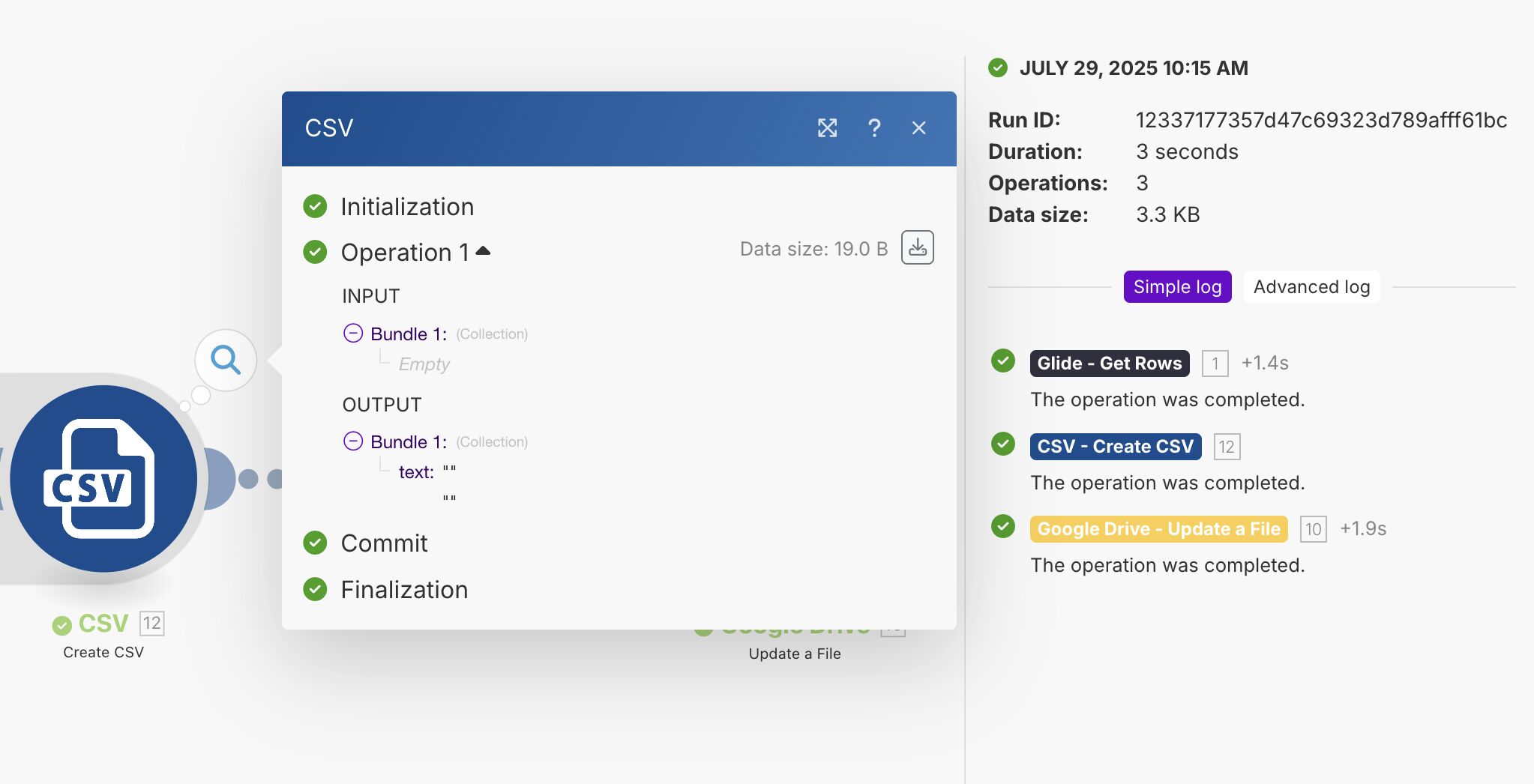Image resolution: width=1534 pixels, height=784 pixels.
Task: Open the CSV - Create CSV log entry
Action: (x=1115, y=447)
